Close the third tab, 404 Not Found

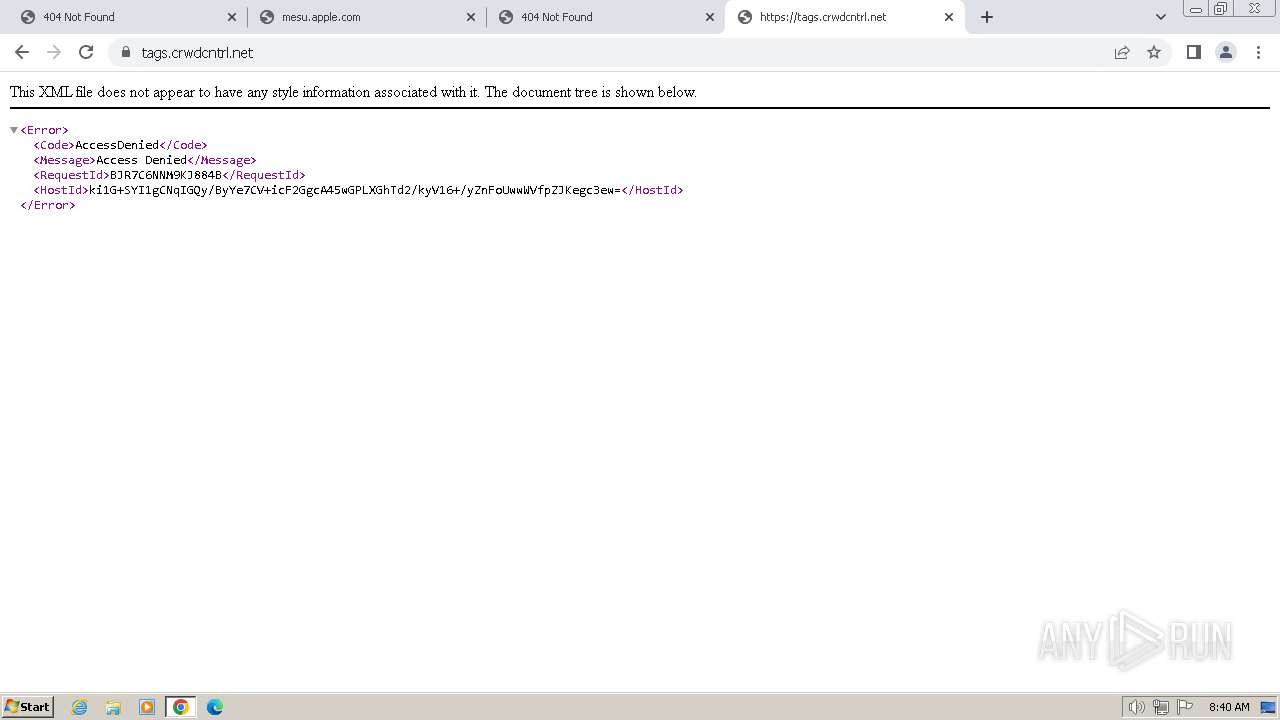click(710, 17)
